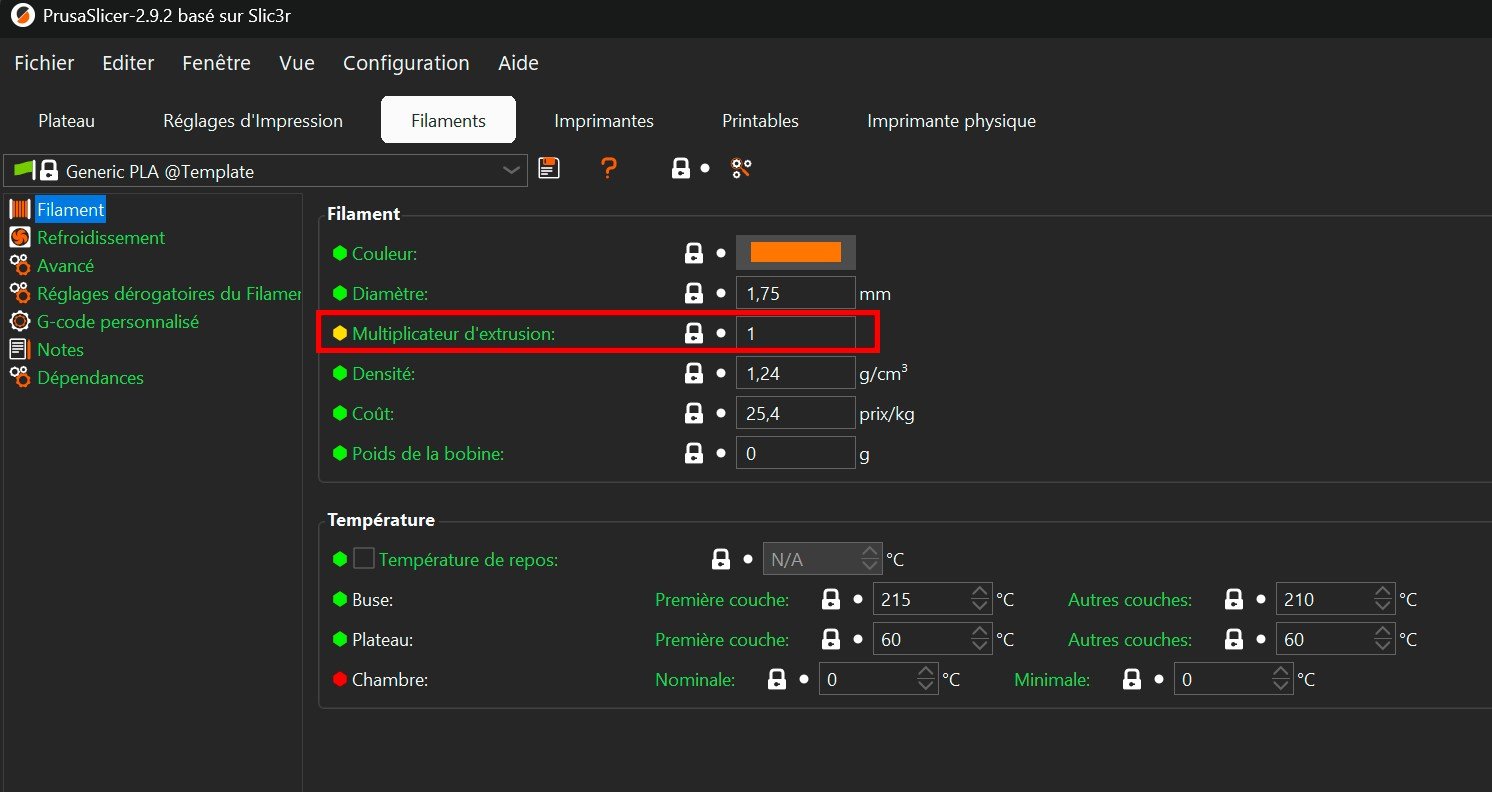Click the orange Couleur color swatch
Viewport: 1492px width, 792px height.
(x=796, y=253)
